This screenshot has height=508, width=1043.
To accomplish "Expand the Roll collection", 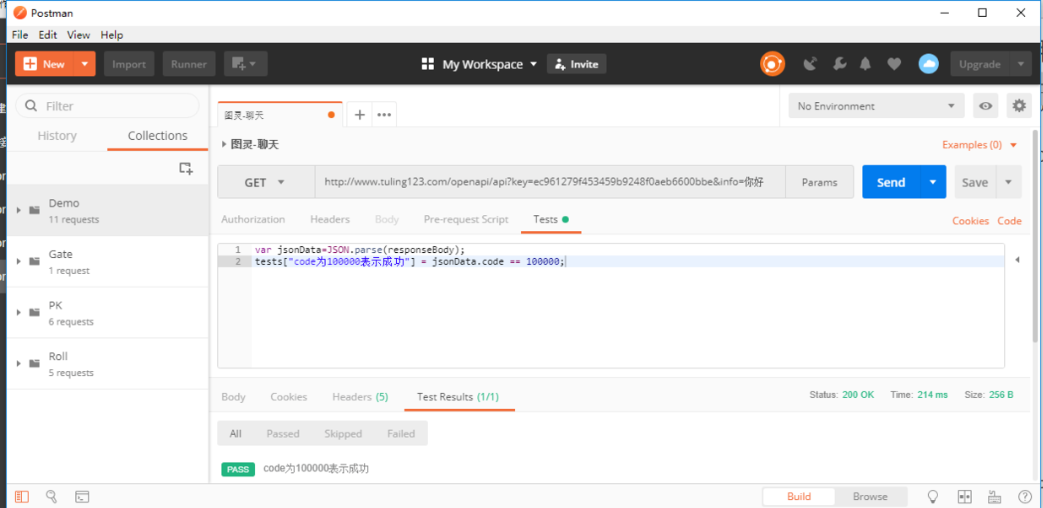I will tap(19, 363).
